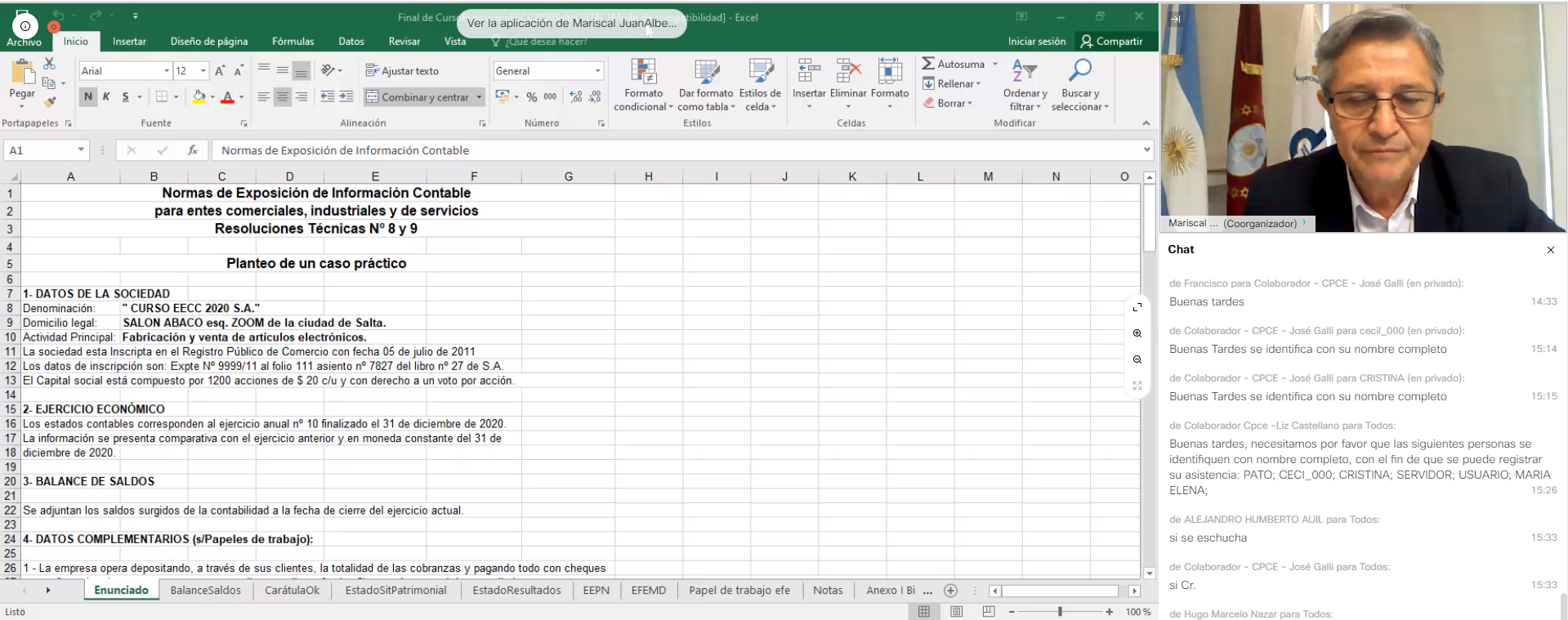Screen dimensions: 1568x620
Task: Open the Borrar clear dropdown
Action: pyautogui.click(x=949, y=103)
